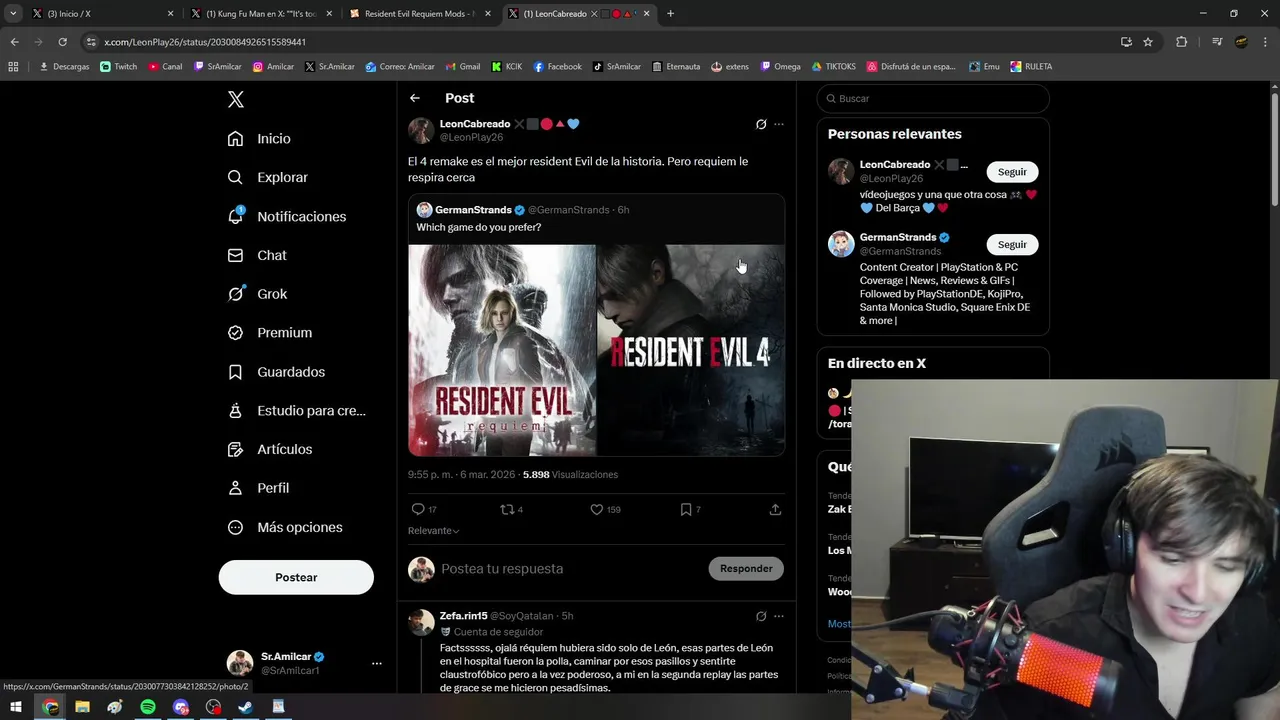Open Chat in the sidebar
The image size is (1280, 720).
(258, 255)
